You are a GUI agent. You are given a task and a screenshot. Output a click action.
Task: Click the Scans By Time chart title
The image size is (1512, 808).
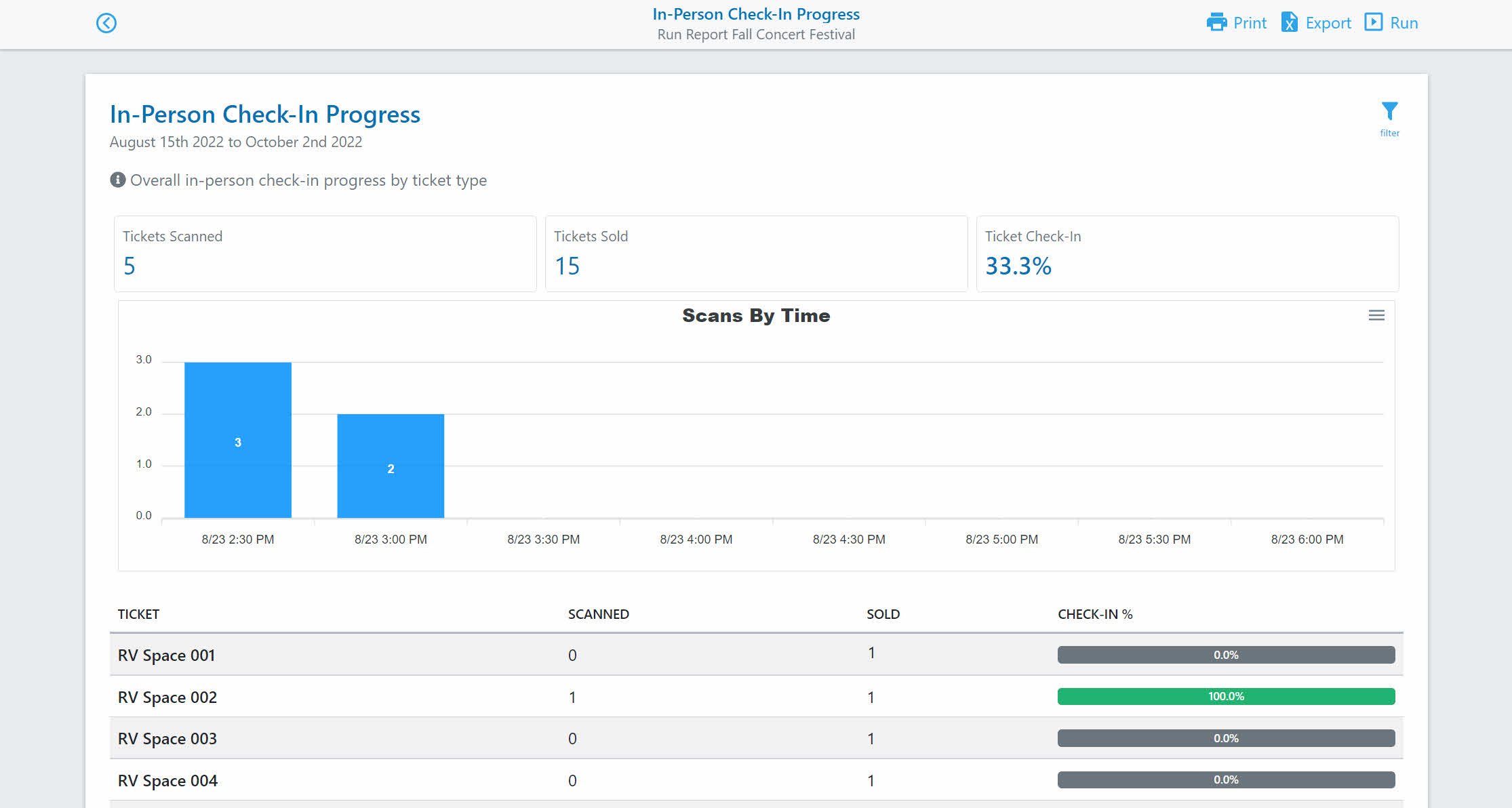756,315
